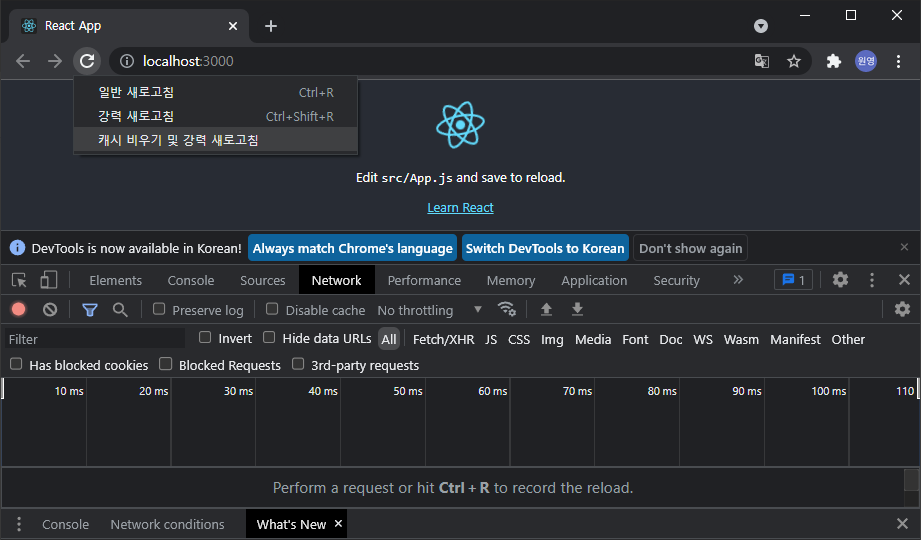Image resolution: width=921 pixels, height=540 pixels.
Task: Click the network Filter text field
Action: [x=95, y=339]
